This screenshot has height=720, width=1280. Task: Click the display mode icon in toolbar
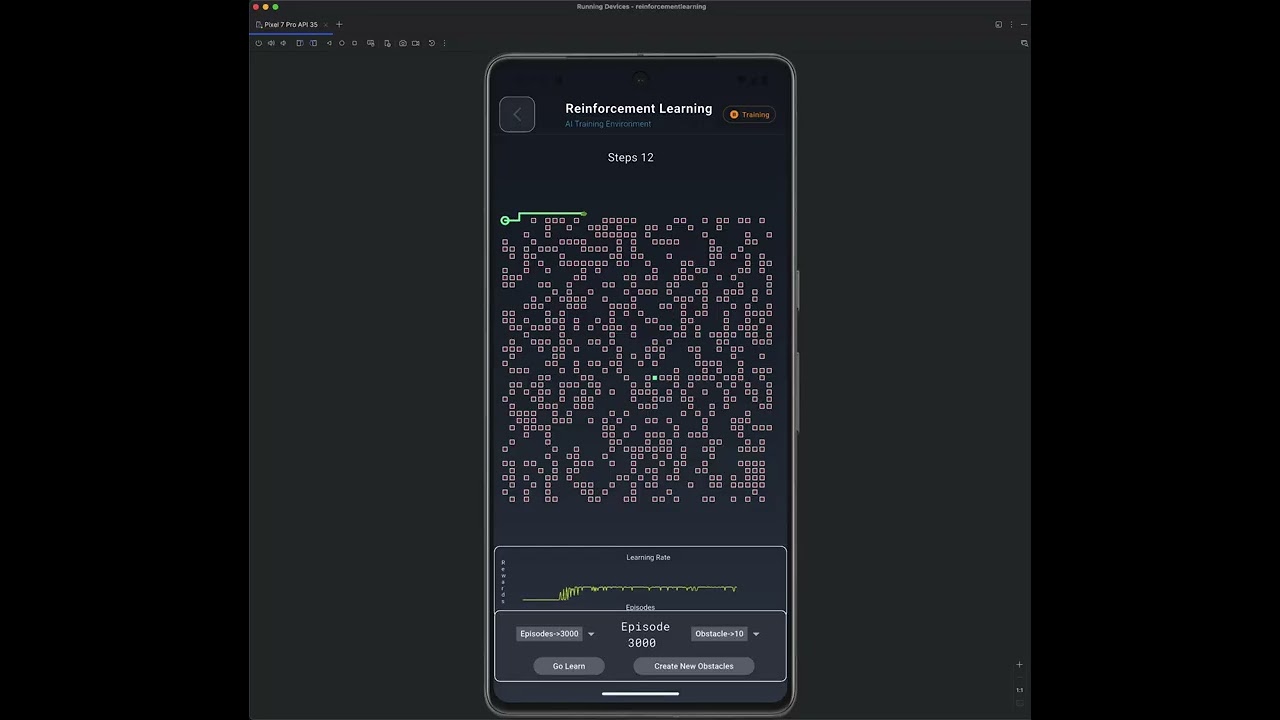coord(371,43)
